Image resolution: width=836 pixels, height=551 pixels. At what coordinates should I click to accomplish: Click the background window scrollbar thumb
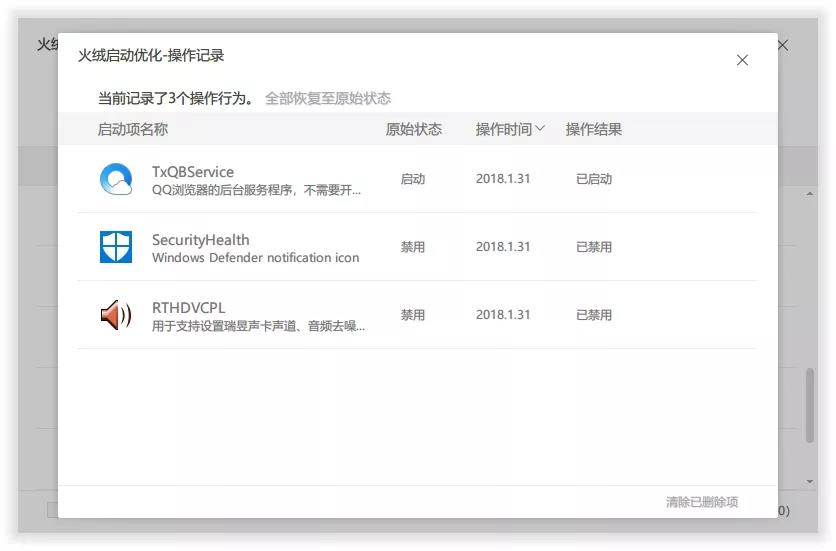point(809,405)
